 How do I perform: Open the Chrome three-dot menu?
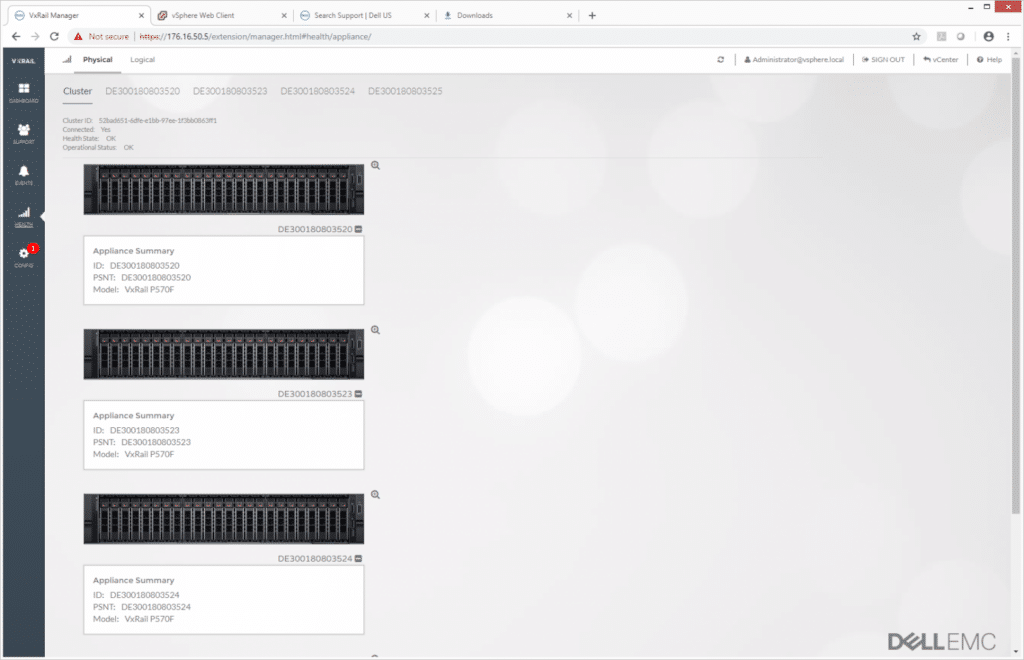click(1008, 37)
